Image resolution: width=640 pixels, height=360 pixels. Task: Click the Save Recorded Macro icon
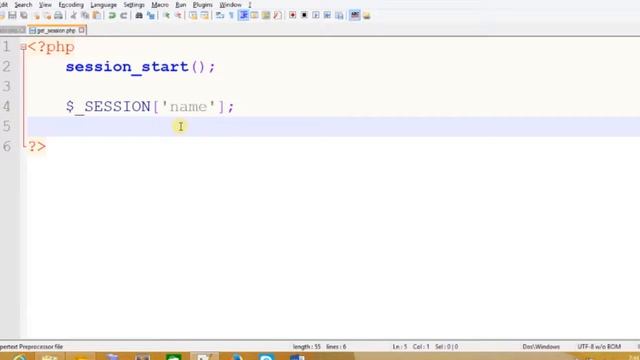339,16
